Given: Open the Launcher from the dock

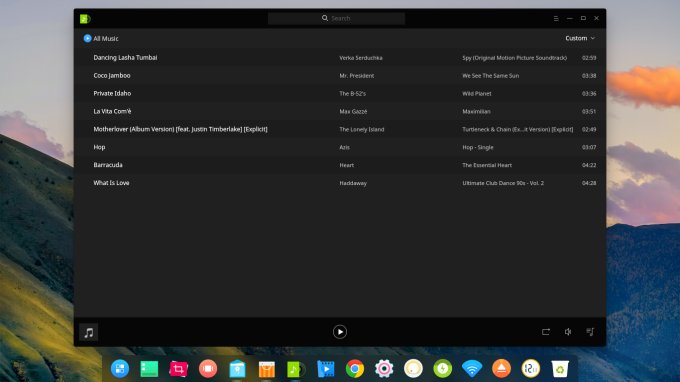Looking at the screenshot, I should [120, 369].
